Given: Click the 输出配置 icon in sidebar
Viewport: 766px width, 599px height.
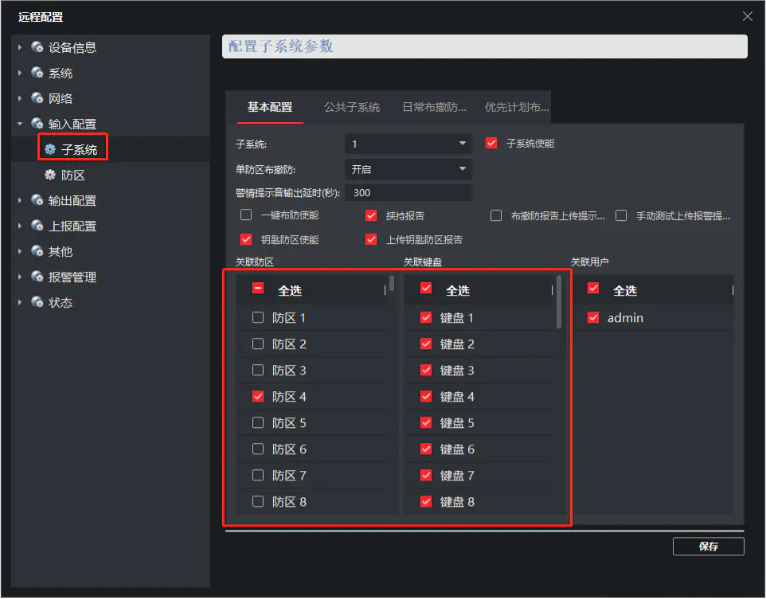Looking at the screenshot, I should click(37, 201).
